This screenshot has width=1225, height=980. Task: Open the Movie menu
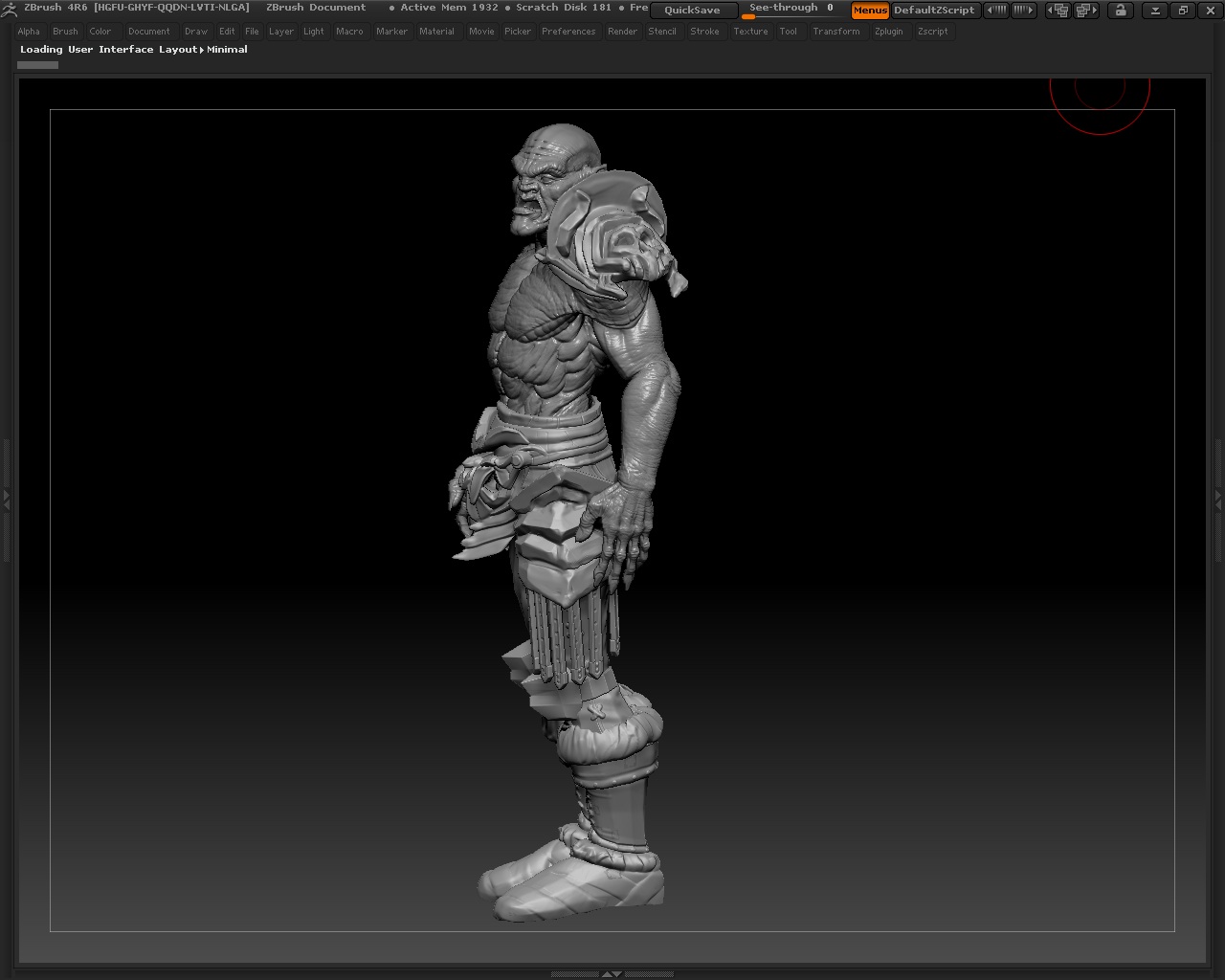coord(481,32)
